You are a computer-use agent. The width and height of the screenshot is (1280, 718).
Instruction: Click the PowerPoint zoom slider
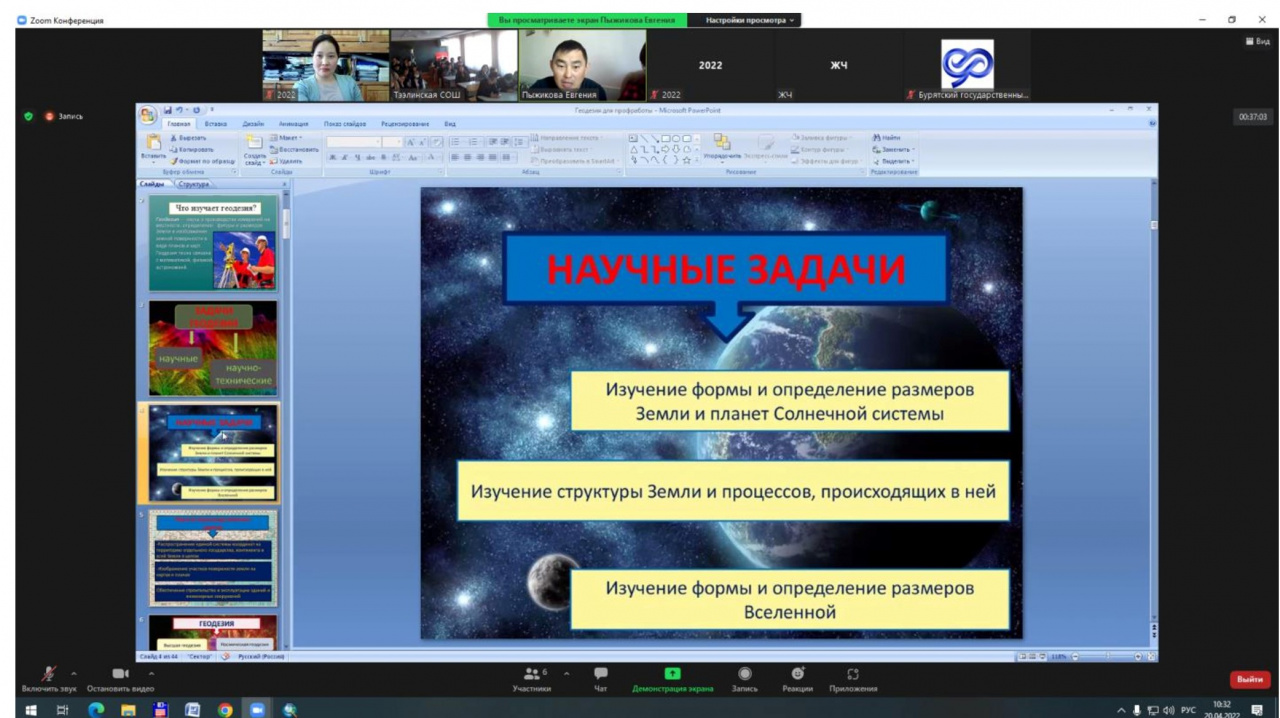point(1106,657)
